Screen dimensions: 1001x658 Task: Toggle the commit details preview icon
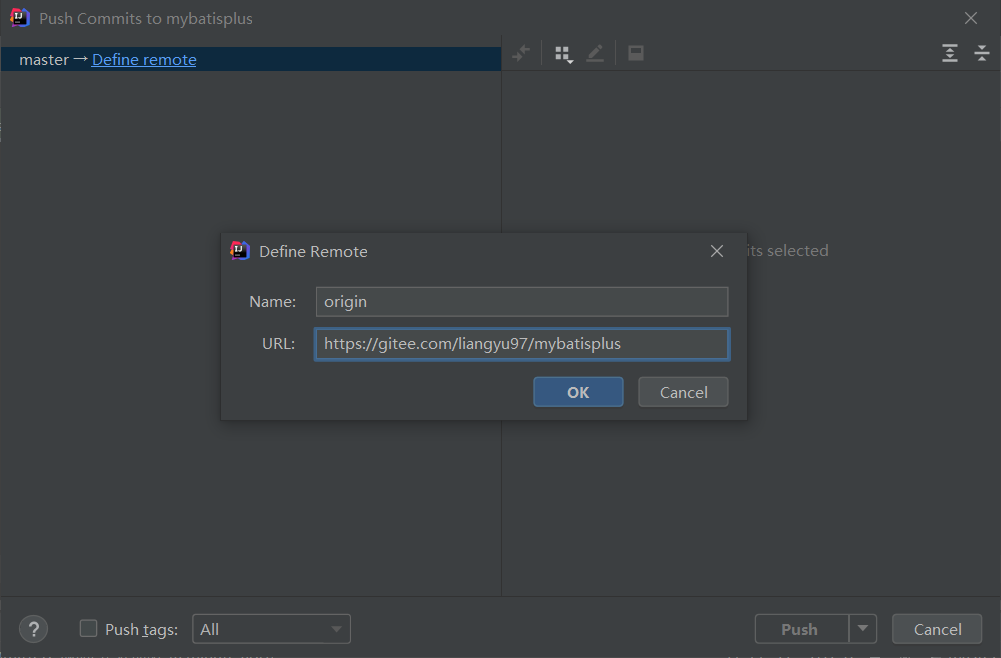[636, 54]
